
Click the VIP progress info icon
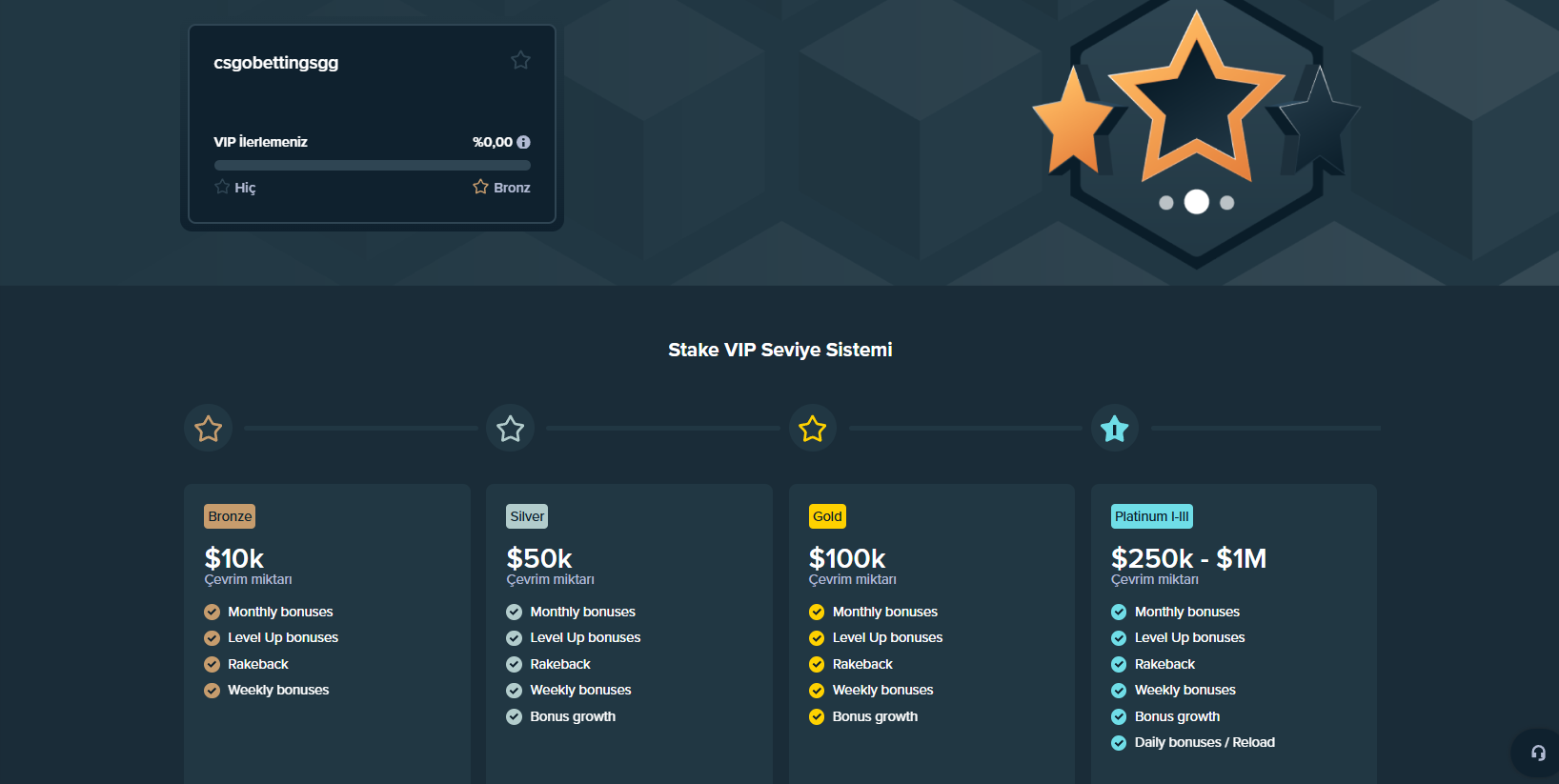pos(523,142)
